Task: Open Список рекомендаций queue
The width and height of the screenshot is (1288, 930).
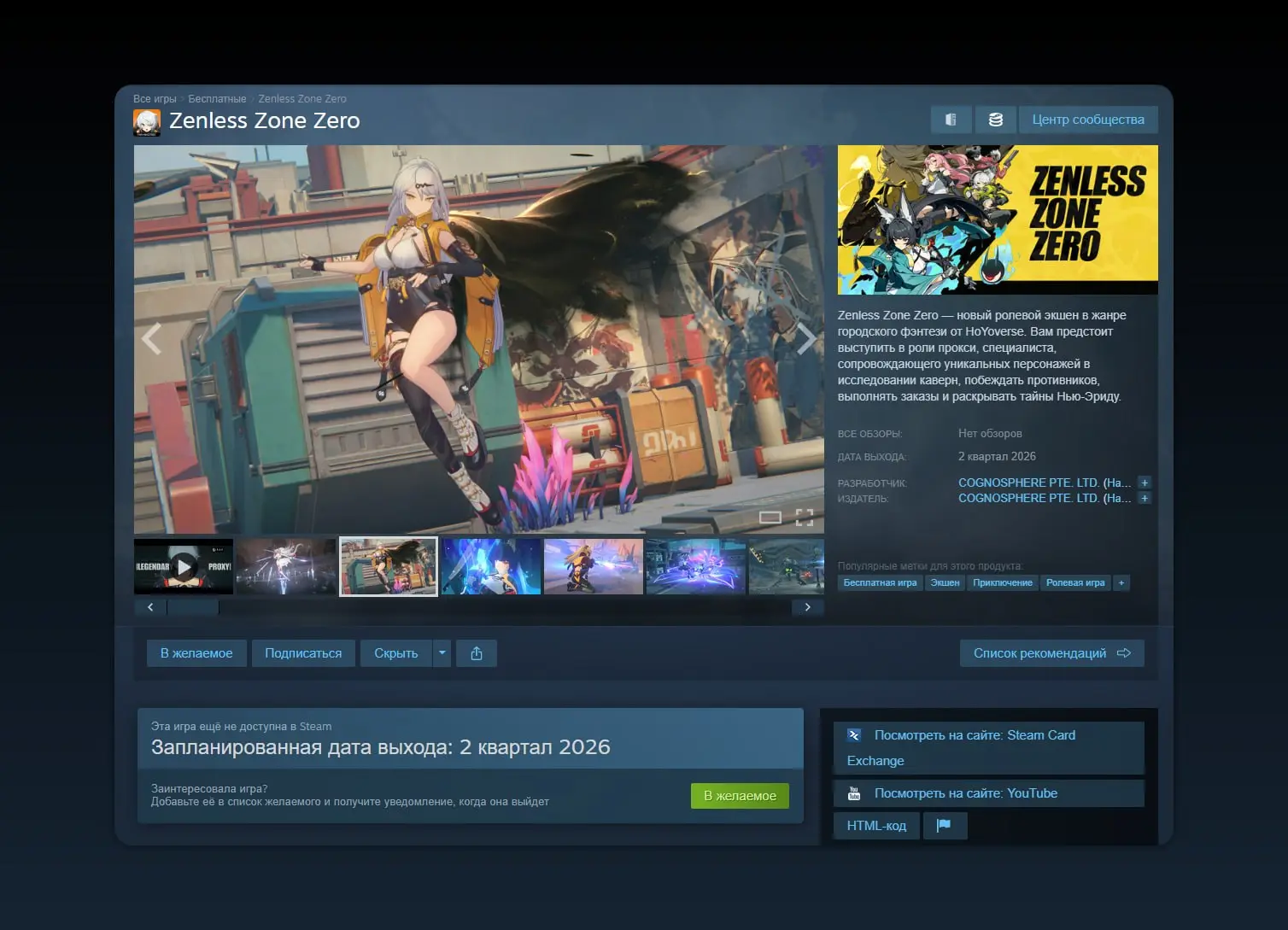Action: (1052, 653)
